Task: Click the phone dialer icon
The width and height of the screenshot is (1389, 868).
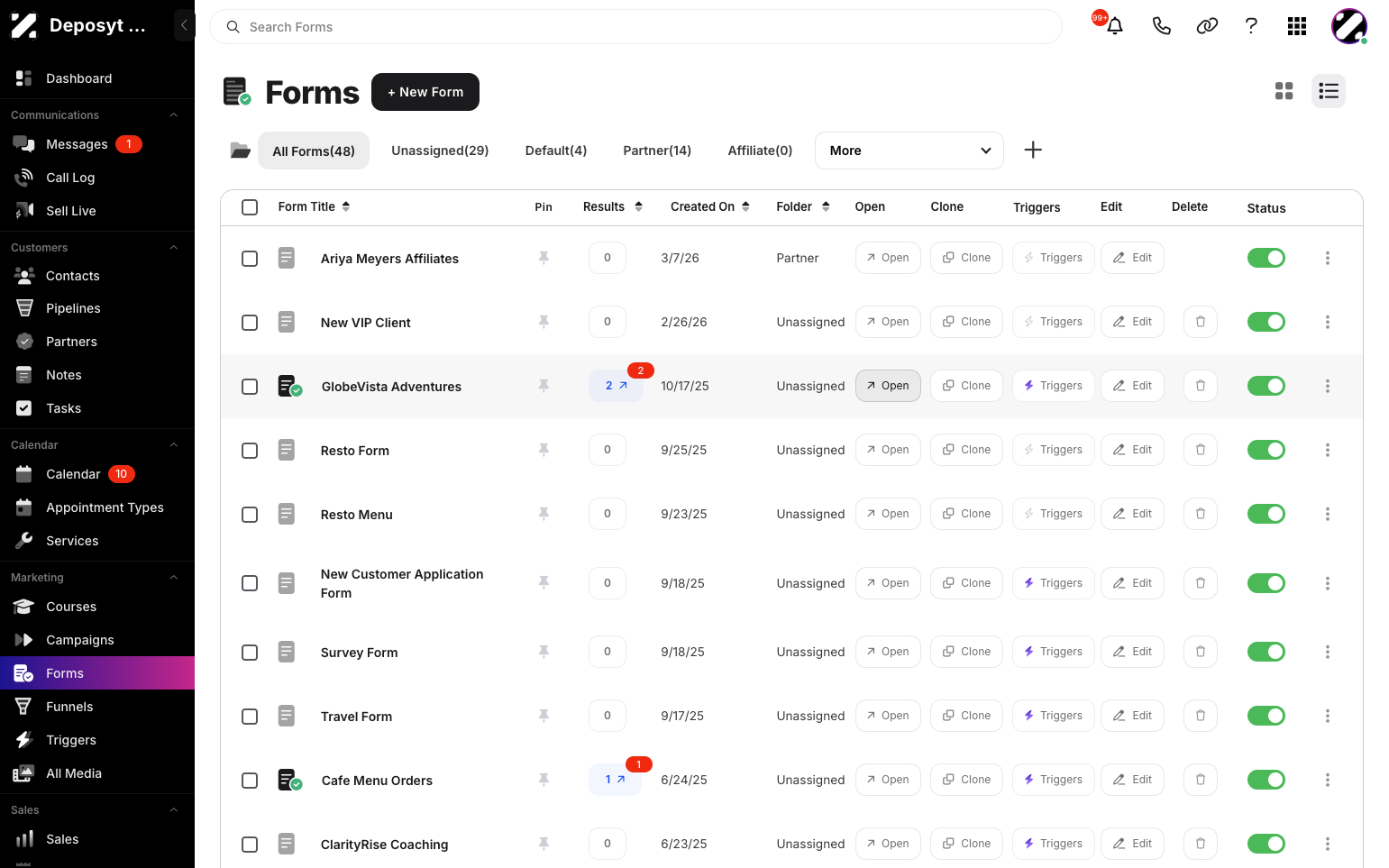Action: tap(1161, 26)
